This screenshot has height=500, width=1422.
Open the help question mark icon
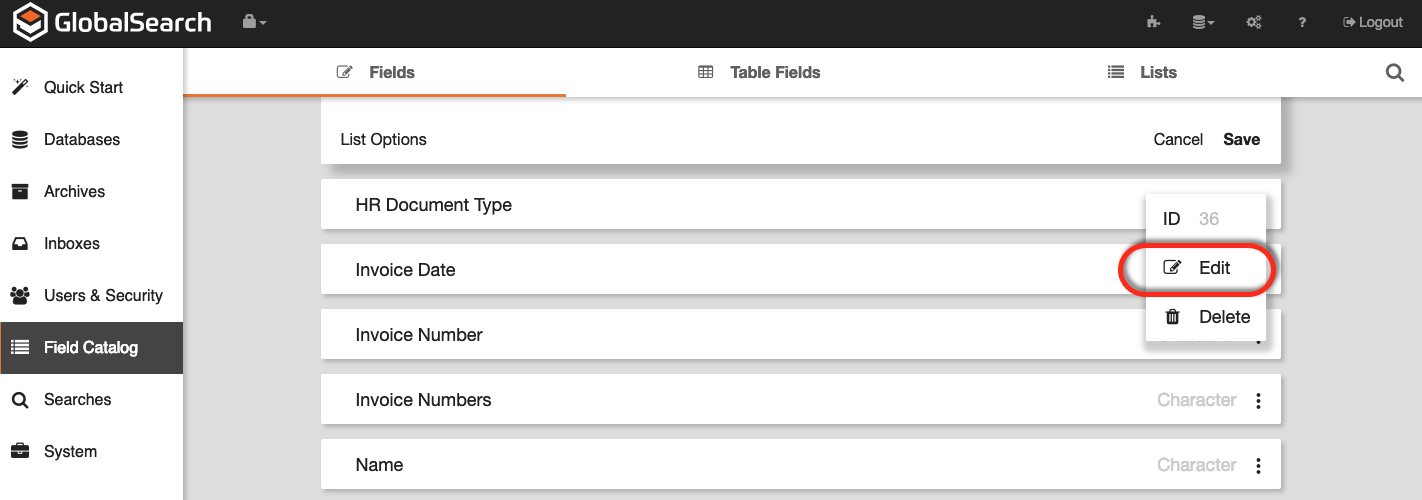(1302, 23)
